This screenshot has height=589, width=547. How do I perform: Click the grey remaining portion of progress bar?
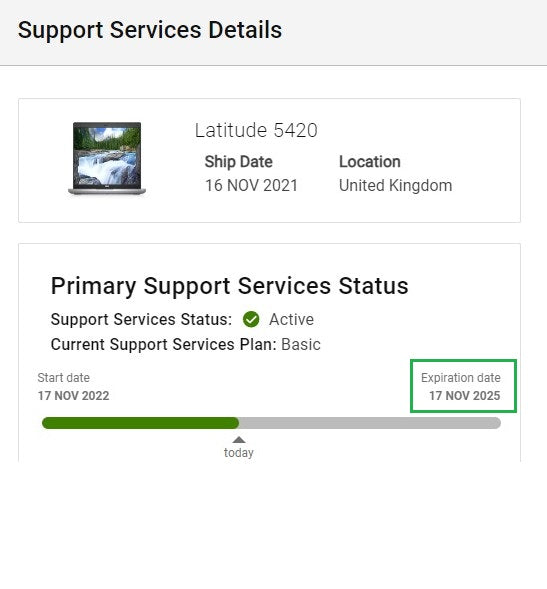370,423
